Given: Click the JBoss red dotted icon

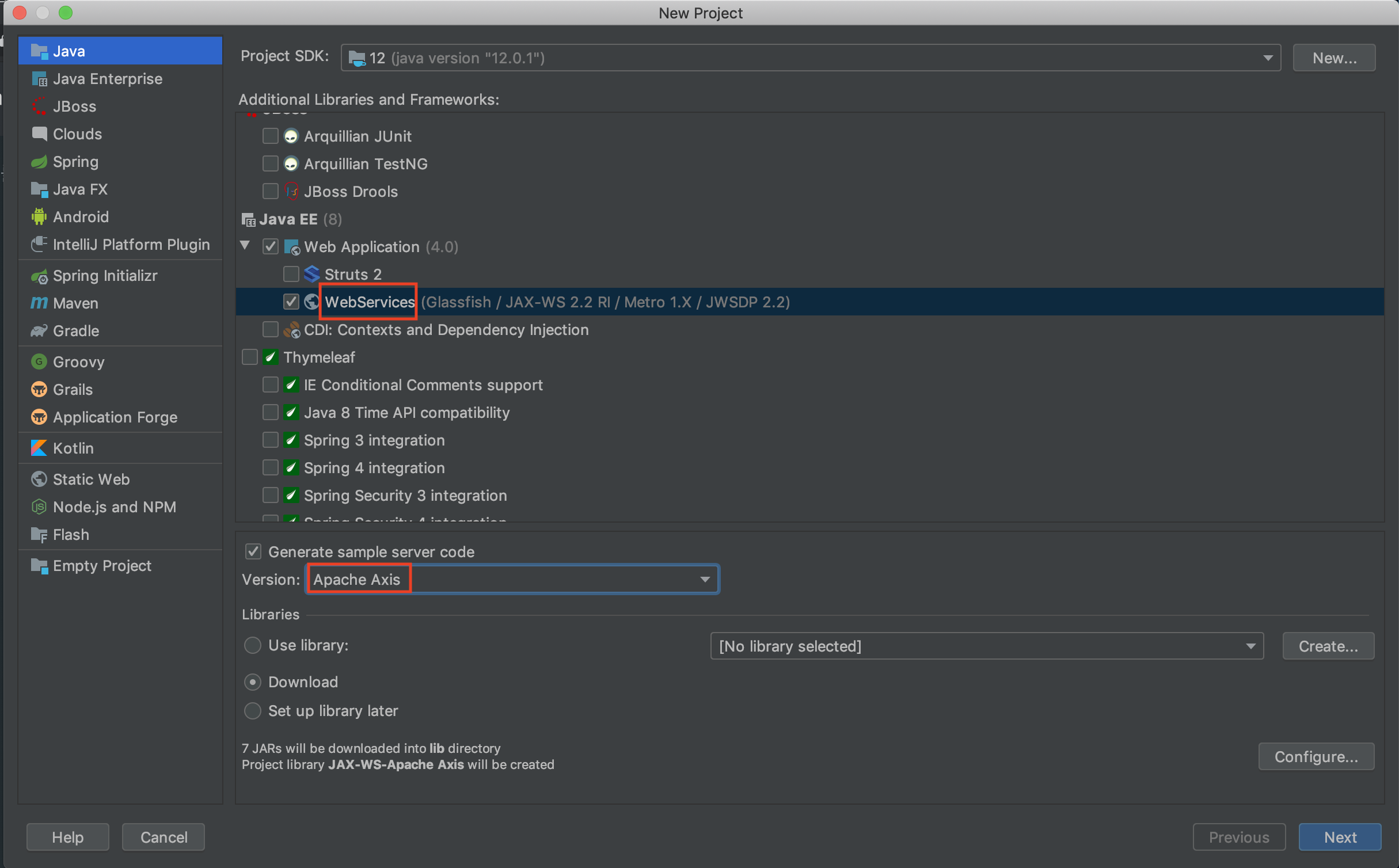Looking at the screenshot, I should (x=39, y=106).
